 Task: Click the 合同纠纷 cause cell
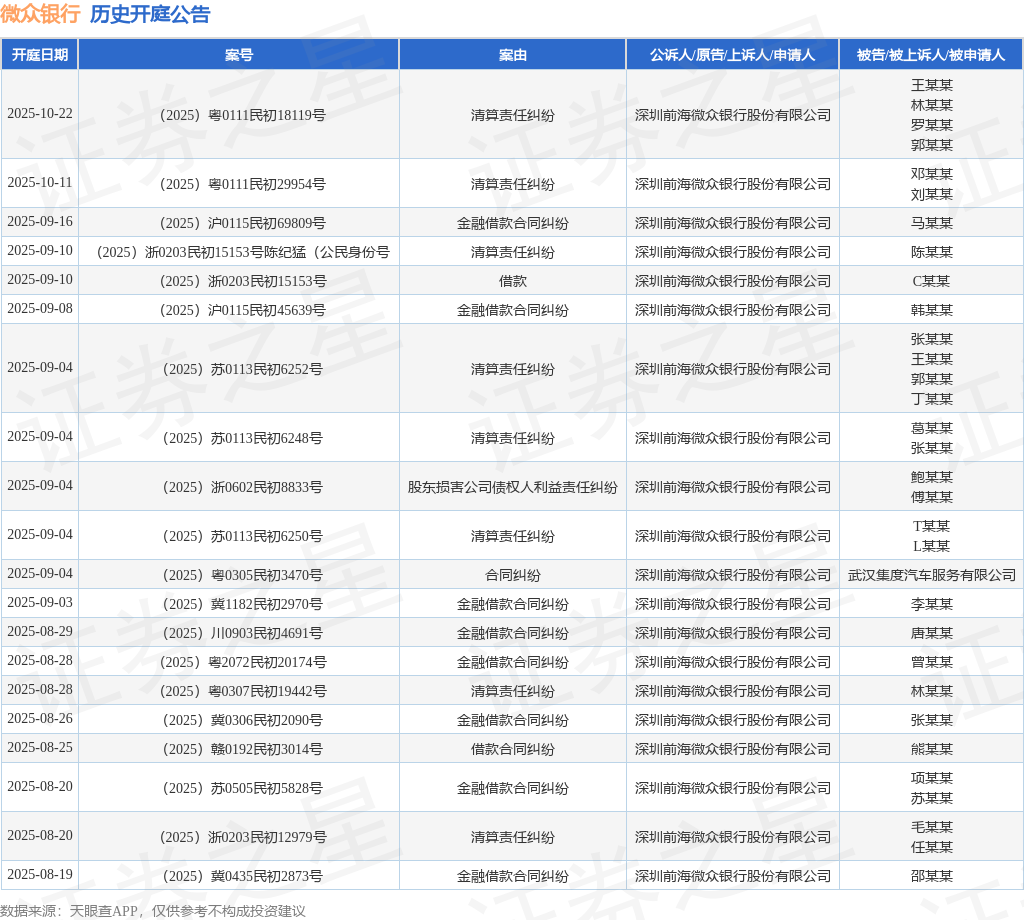(x=513, y=575)
